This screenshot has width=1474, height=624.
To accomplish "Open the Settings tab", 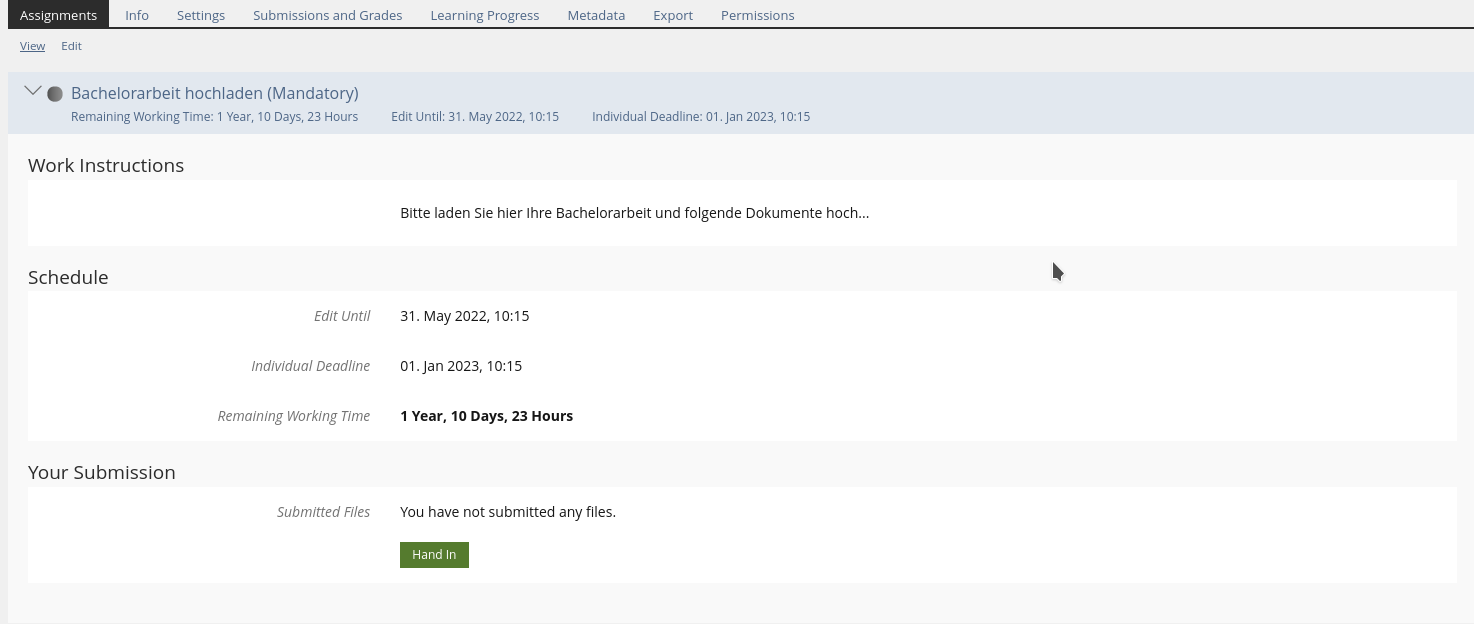I will (201, 15).
